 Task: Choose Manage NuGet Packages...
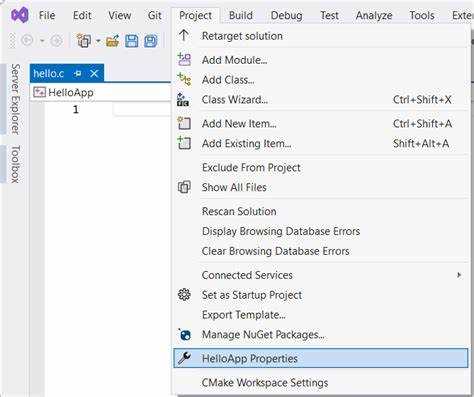(x=321, y=335)
